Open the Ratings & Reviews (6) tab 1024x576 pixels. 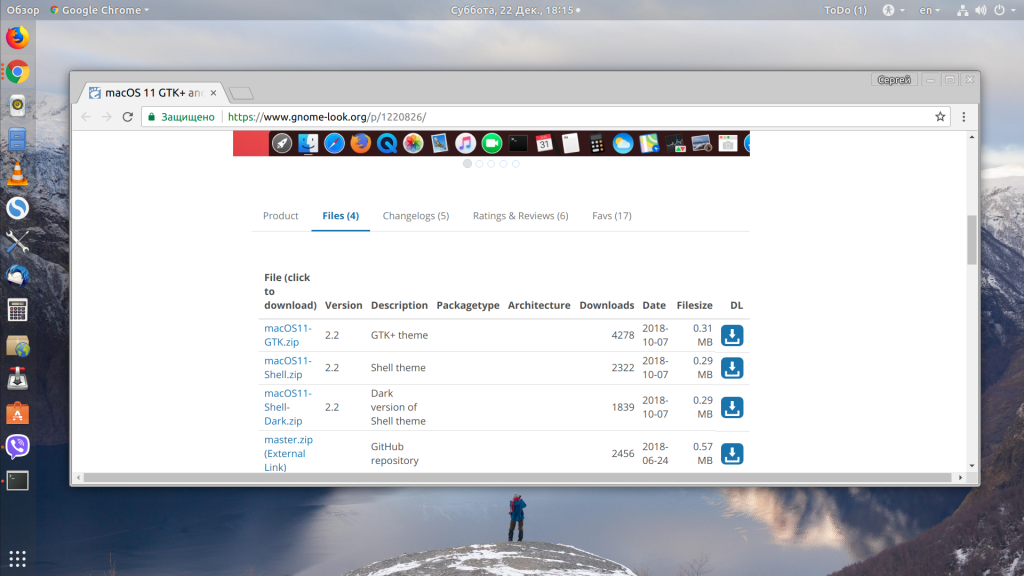coord(520,216)
